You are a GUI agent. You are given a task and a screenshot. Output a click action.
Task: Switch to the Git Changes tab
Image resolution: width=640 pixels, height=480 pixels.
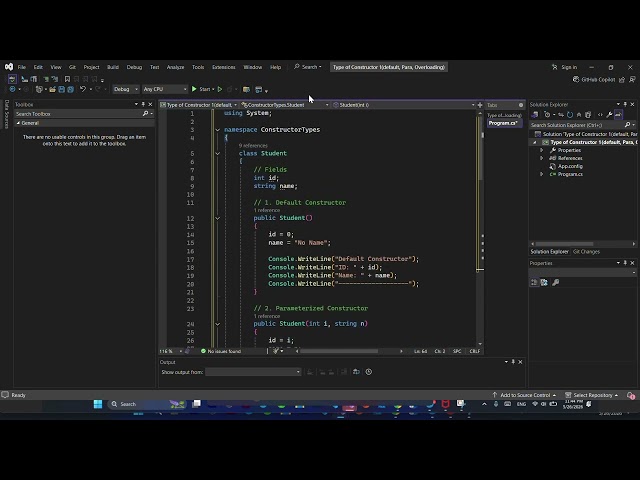tap(586, 251)
